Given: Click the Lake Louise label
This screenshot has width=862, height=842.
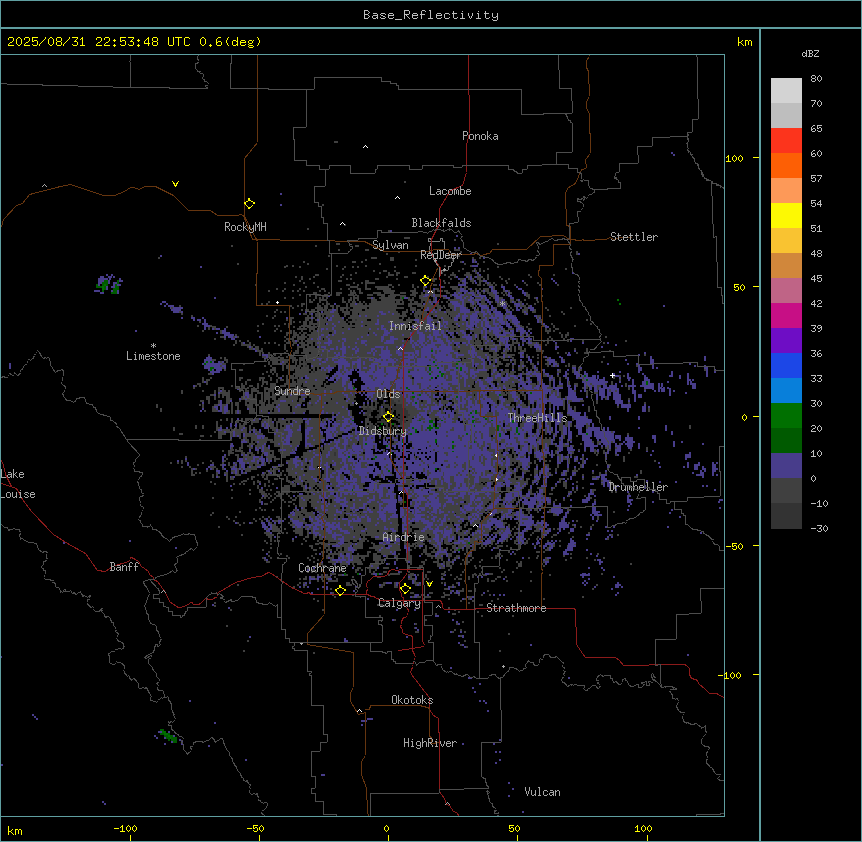Looking at the screenshot, I should [x=18, y=484].
